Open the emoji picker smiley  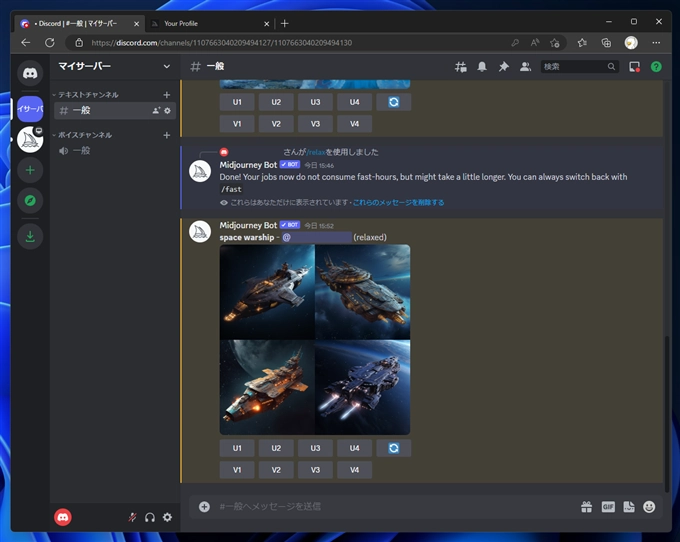pos(649,506)
